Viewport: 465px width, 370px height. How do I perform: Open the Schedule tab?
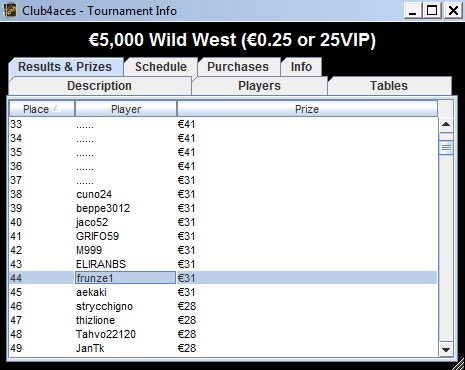(x=161, y=67)
